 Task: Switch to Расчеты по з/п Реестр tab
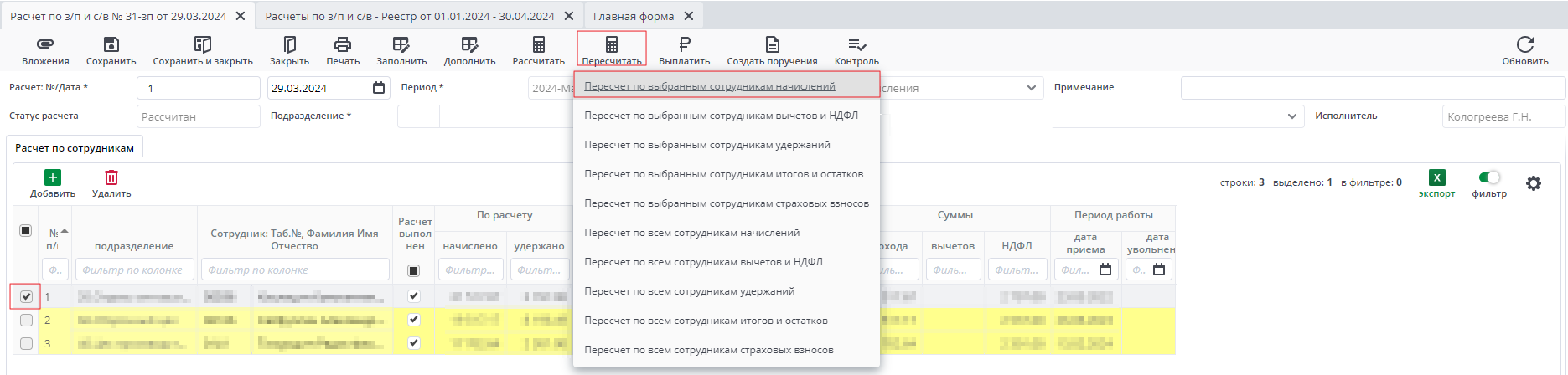pos(410,16)
